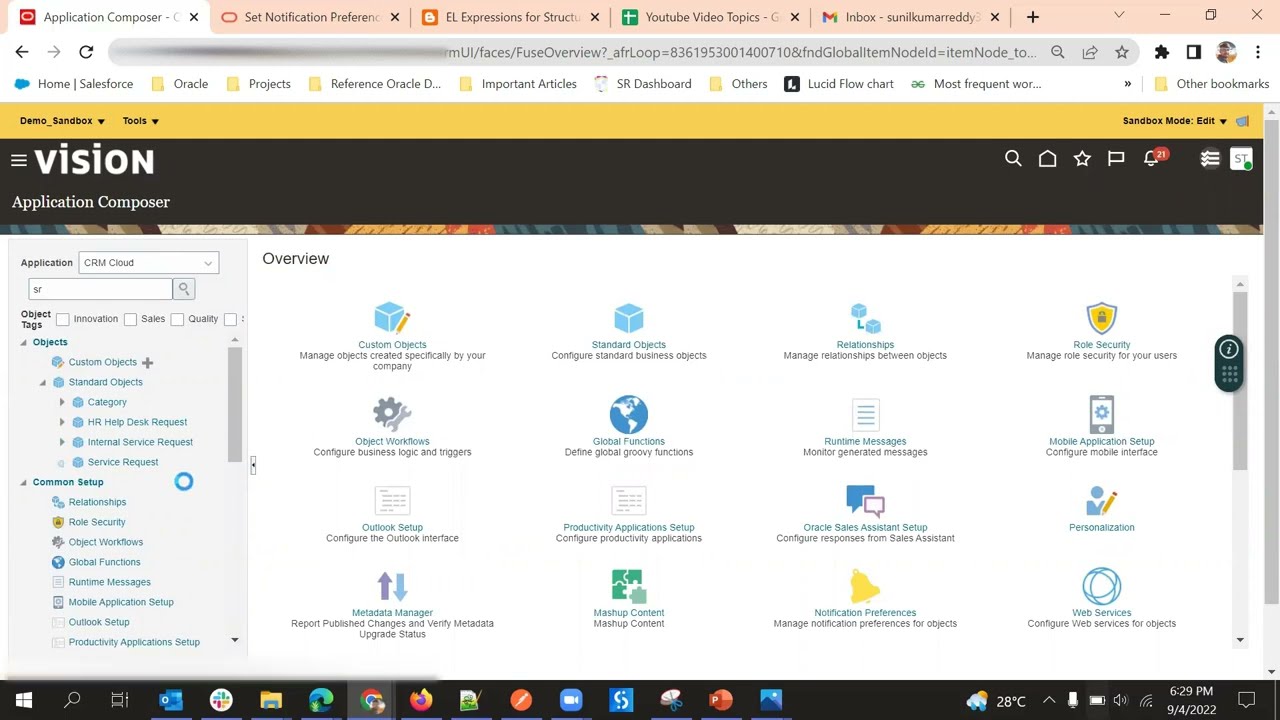This screenshot has width=1280, height=720.
Task: Click the browser address bar
Action: pos(575,52)
